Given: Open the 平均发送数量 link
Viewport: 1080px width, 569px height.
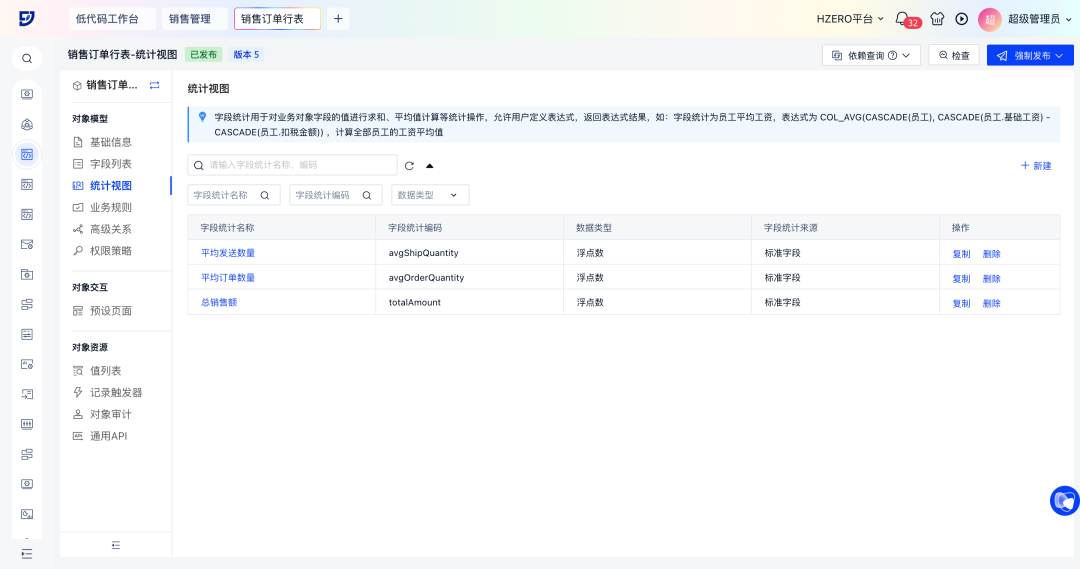Looking at the screenshot, I should [x=228, y=253].
